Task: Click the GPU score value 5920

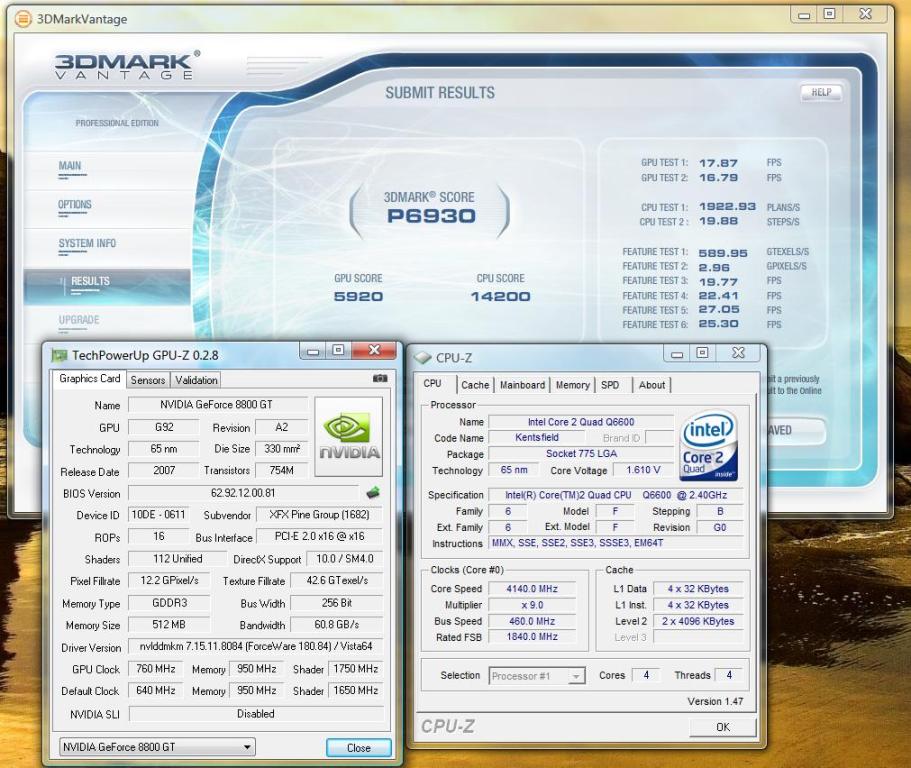Action: [x=358, y=296]
